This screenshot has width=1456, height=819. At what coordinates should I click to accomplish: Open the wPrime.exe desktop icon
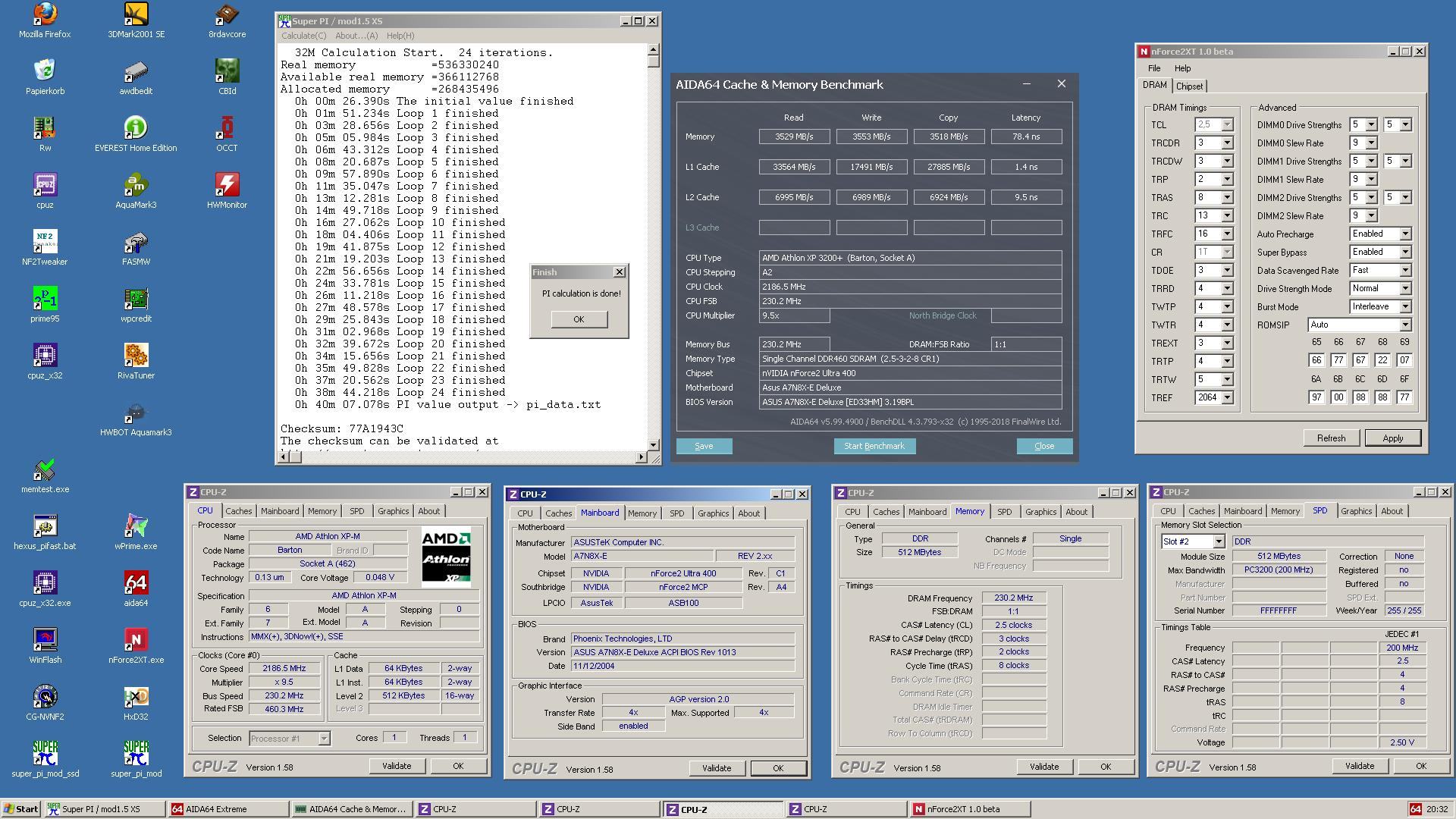coord(136,532)
